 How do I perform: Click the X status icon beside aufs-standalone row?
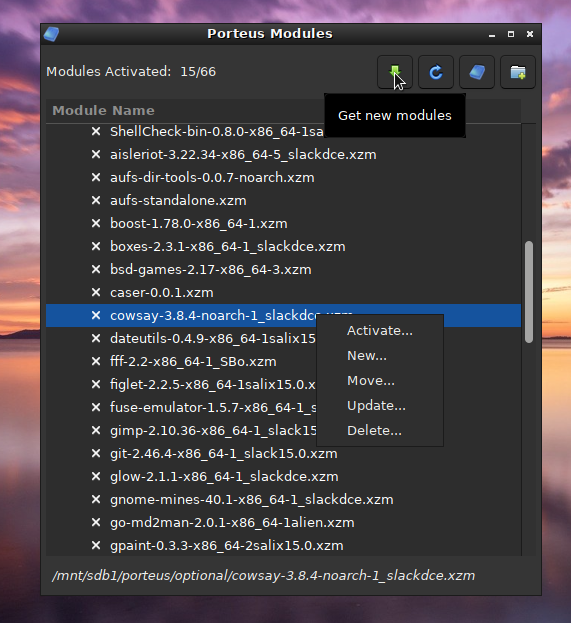tap(96, 200)
